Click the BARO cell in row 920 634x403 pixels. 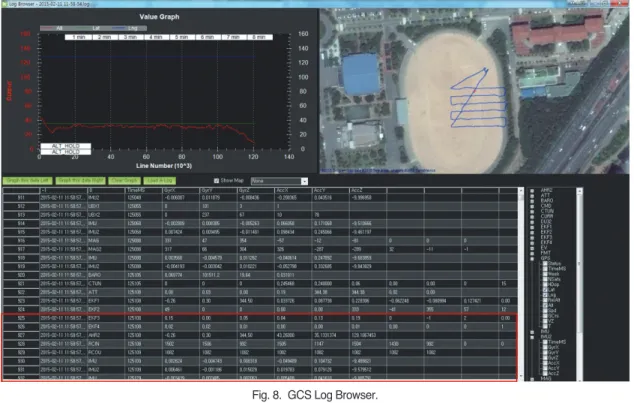click(106, 275)
